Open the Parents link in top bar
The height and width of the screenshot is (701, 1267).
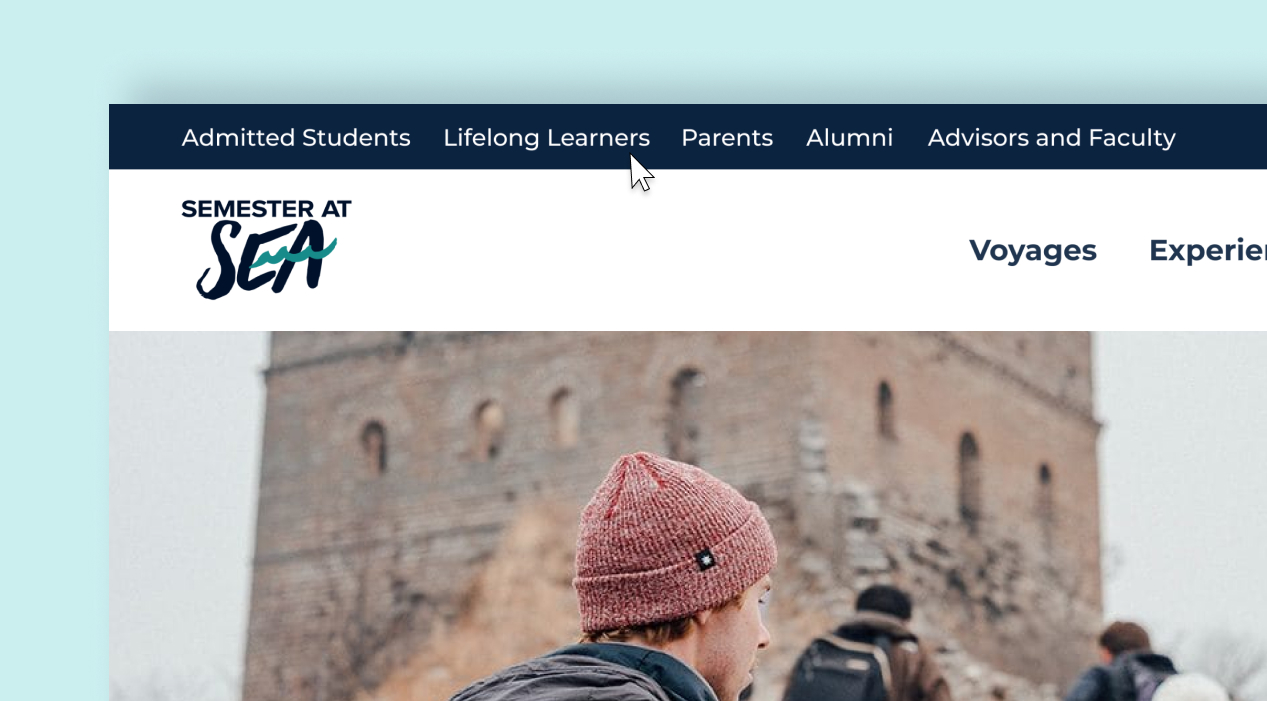click(727, 137)
